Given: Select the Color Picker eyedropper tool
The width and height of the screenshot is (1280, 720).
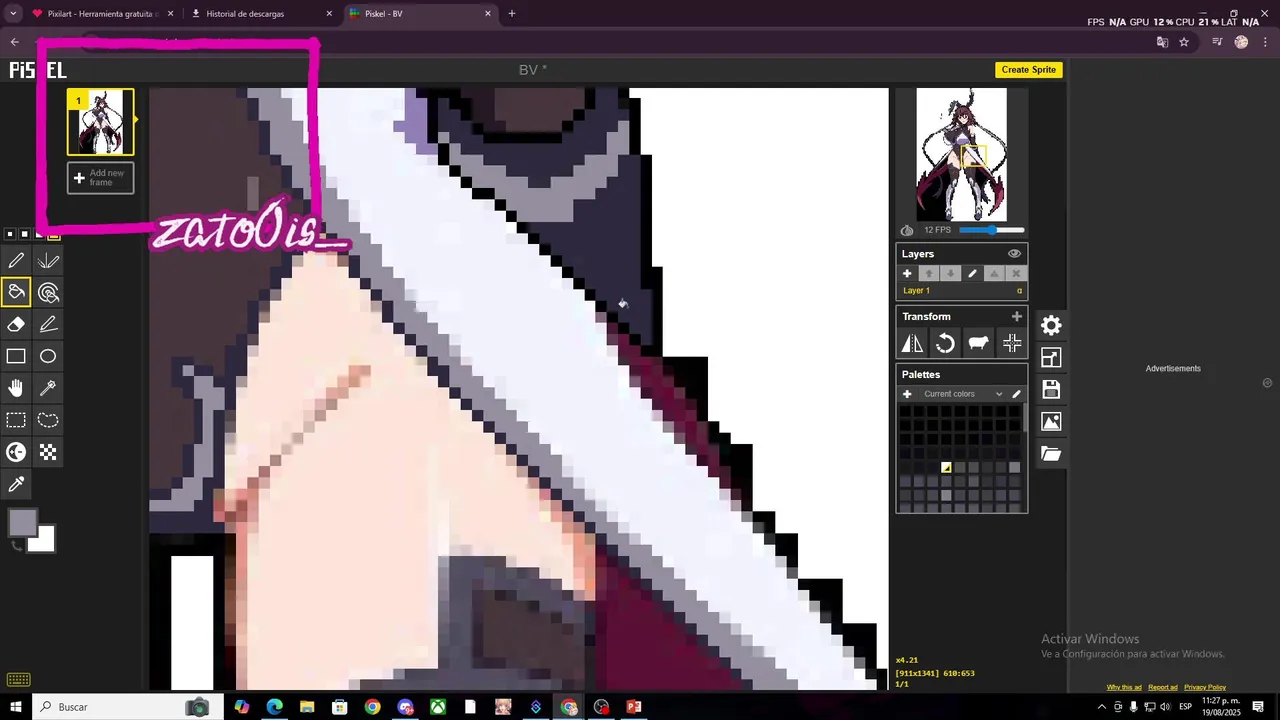Looking at the screenshot, I should click(x=16, y=485).
